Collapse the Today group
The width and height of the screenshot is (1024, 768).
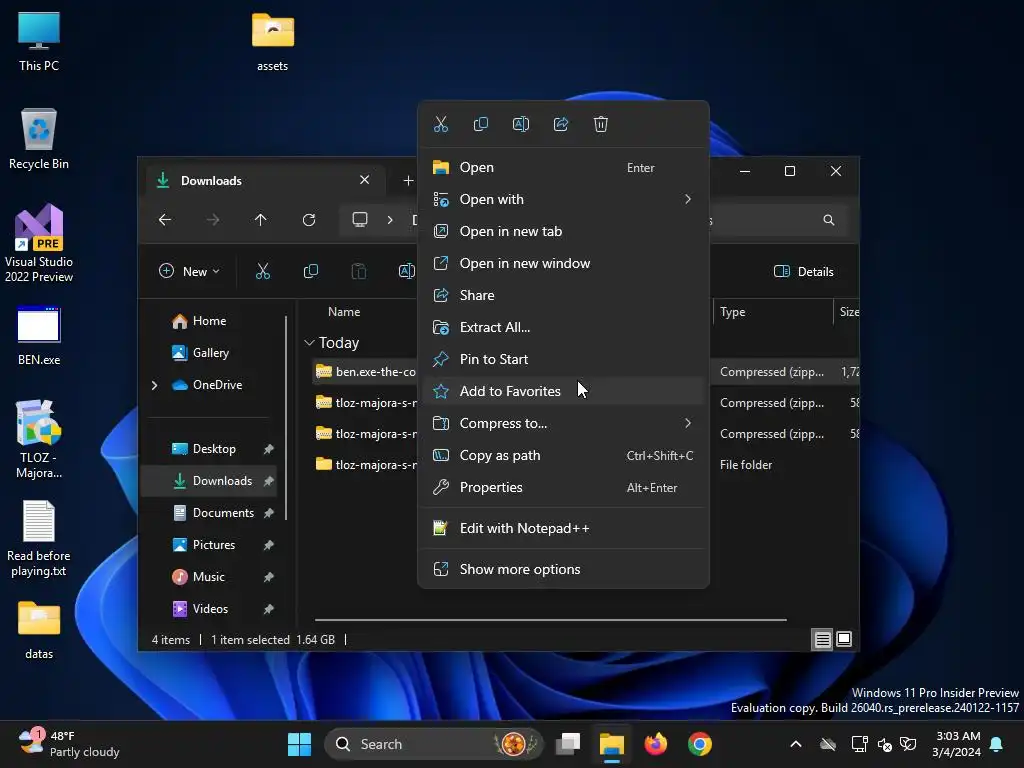point(310,343)
